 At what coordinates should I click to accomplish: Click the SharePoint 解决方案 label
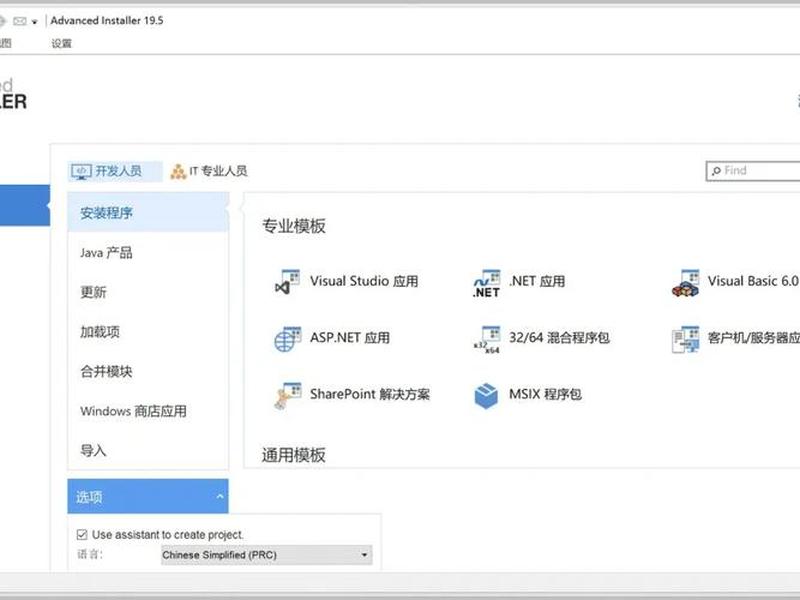370,395
